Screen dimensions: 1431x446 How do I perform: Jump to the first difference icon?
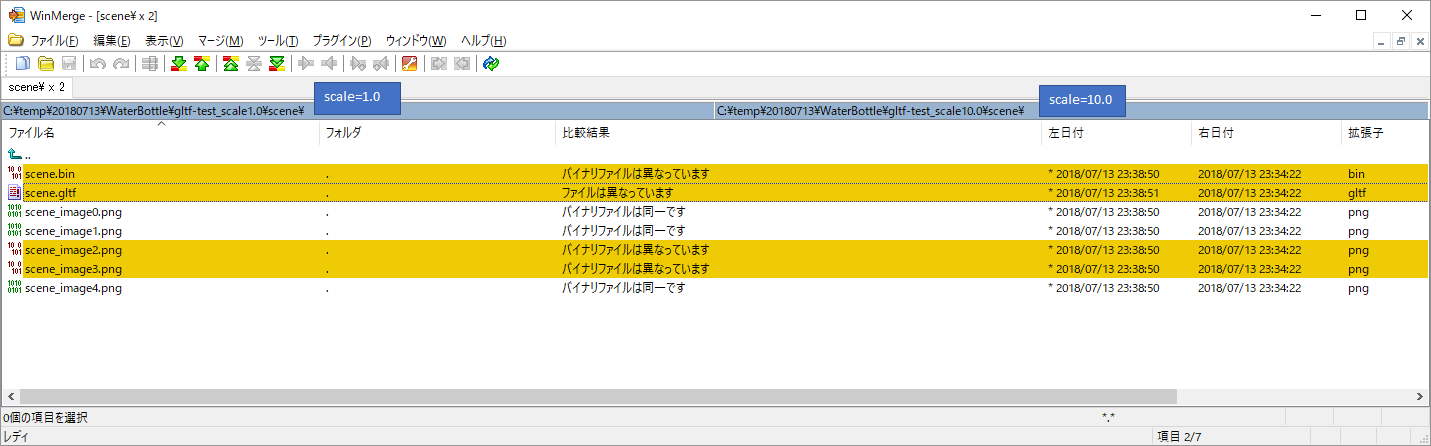click(231, 64)
